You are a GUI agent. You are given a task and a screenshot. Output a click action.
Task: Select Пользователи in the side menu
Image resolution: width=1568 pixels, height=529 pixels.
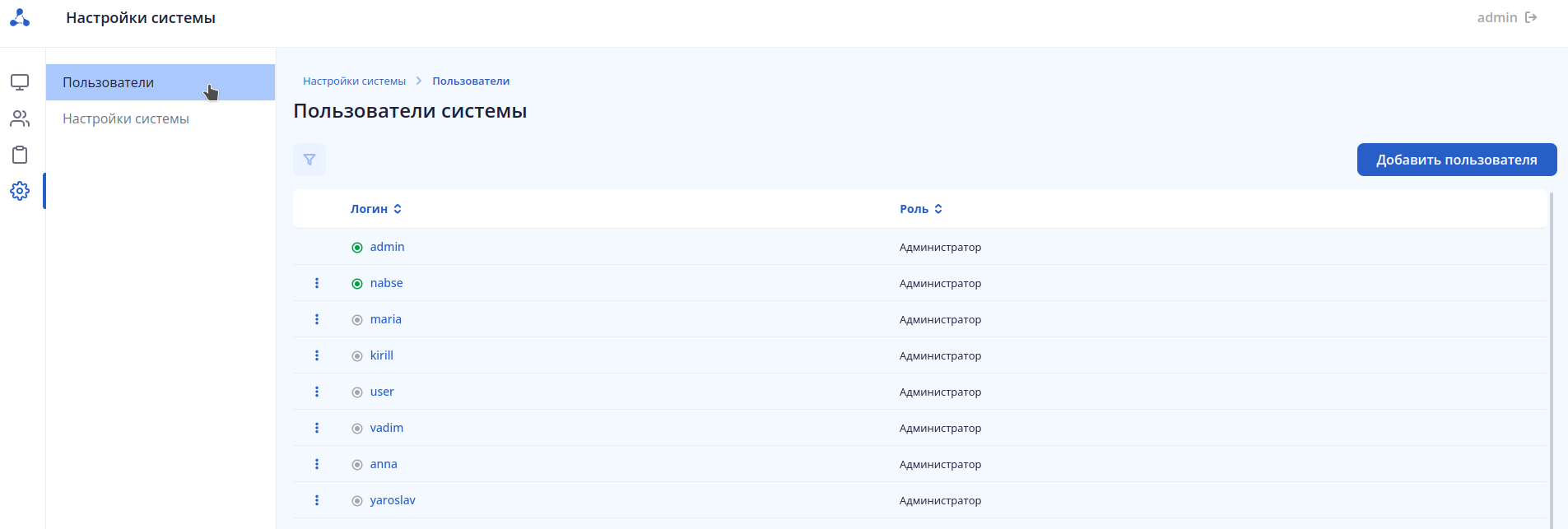click(109, 82)
